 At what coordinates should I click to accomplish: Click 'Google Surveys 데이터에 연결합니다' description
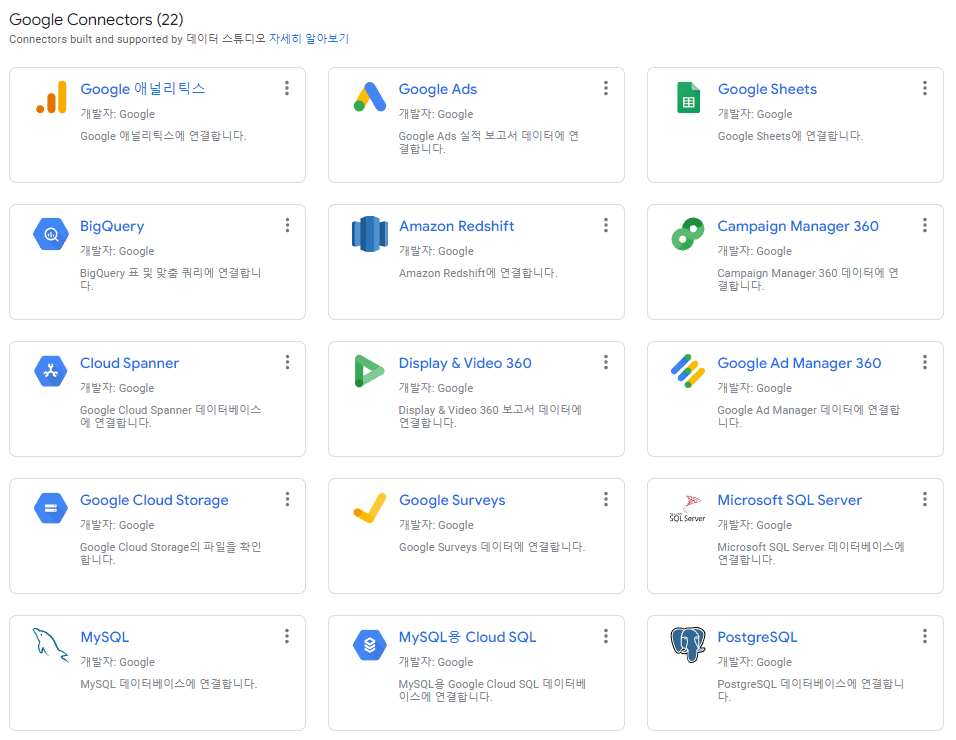click(x=491, y=547)
